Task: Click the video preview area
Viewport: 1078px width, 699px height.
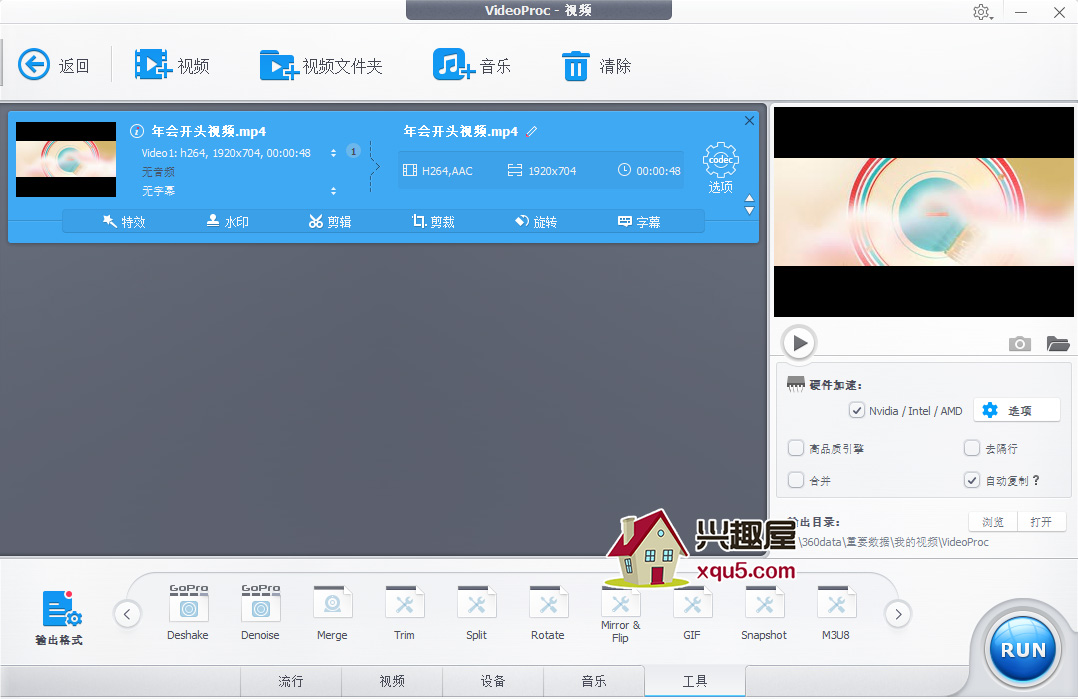Action: pos(923,212)
